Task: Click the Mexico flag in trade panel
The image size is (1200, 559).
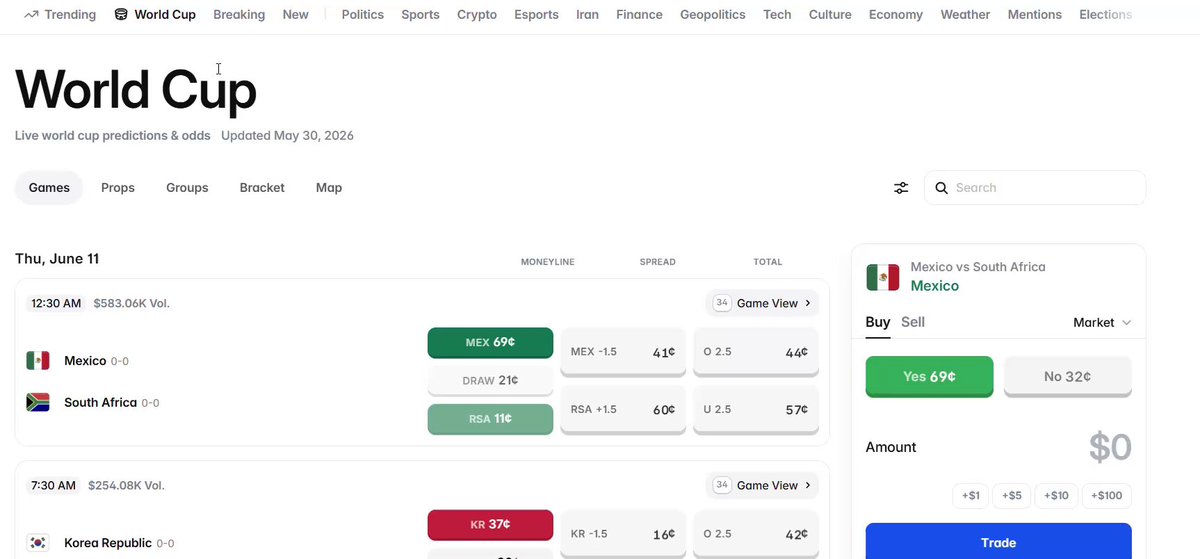Action: click(883, 277)
